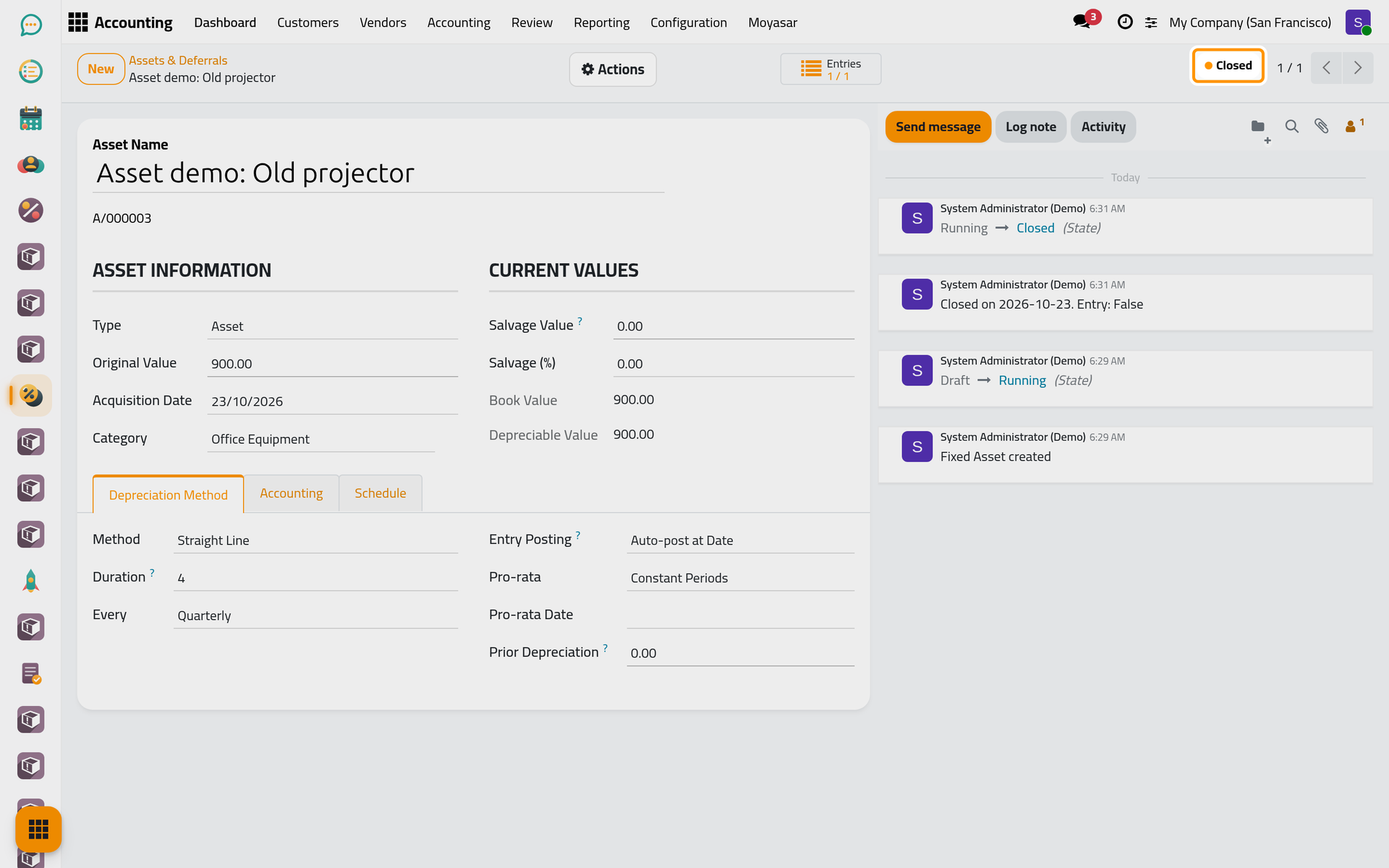The height and width of the screenshot is (868, 1389).
Task: Click the Activity button
Action: point(1103,127)
